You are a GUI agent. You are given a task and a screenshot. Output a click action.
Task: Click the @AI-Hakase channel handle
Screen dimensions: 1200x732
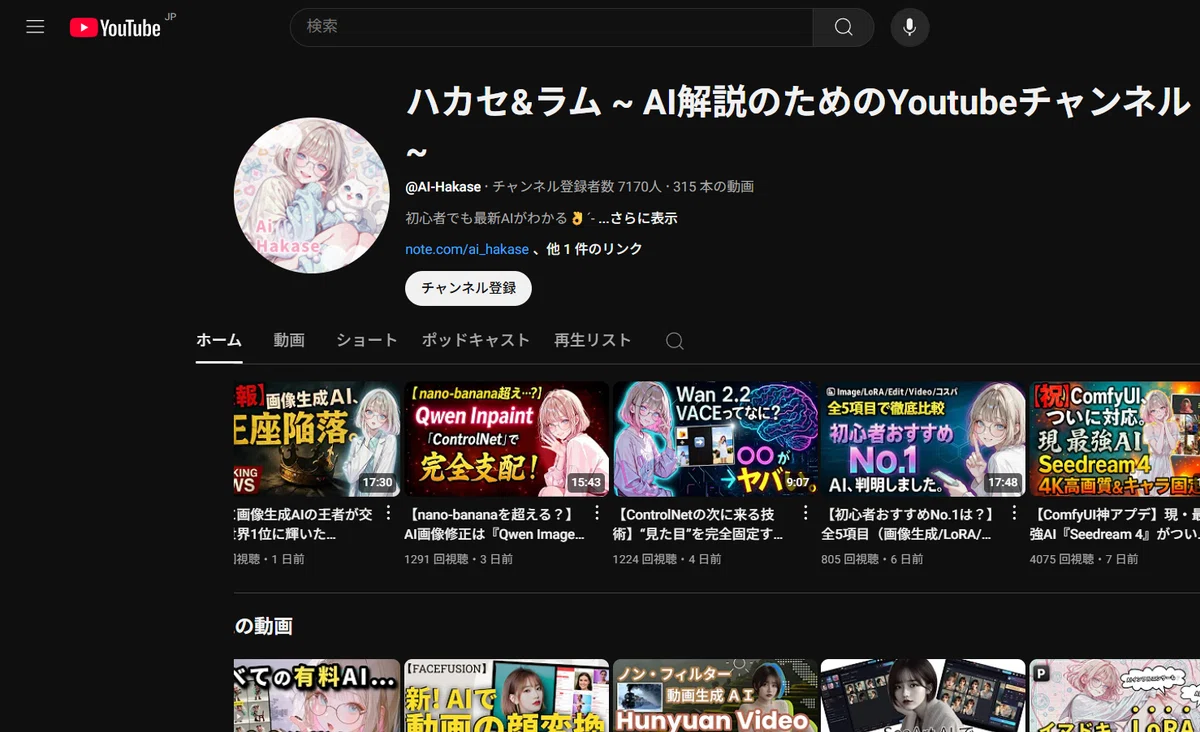[x=443, y=187]
